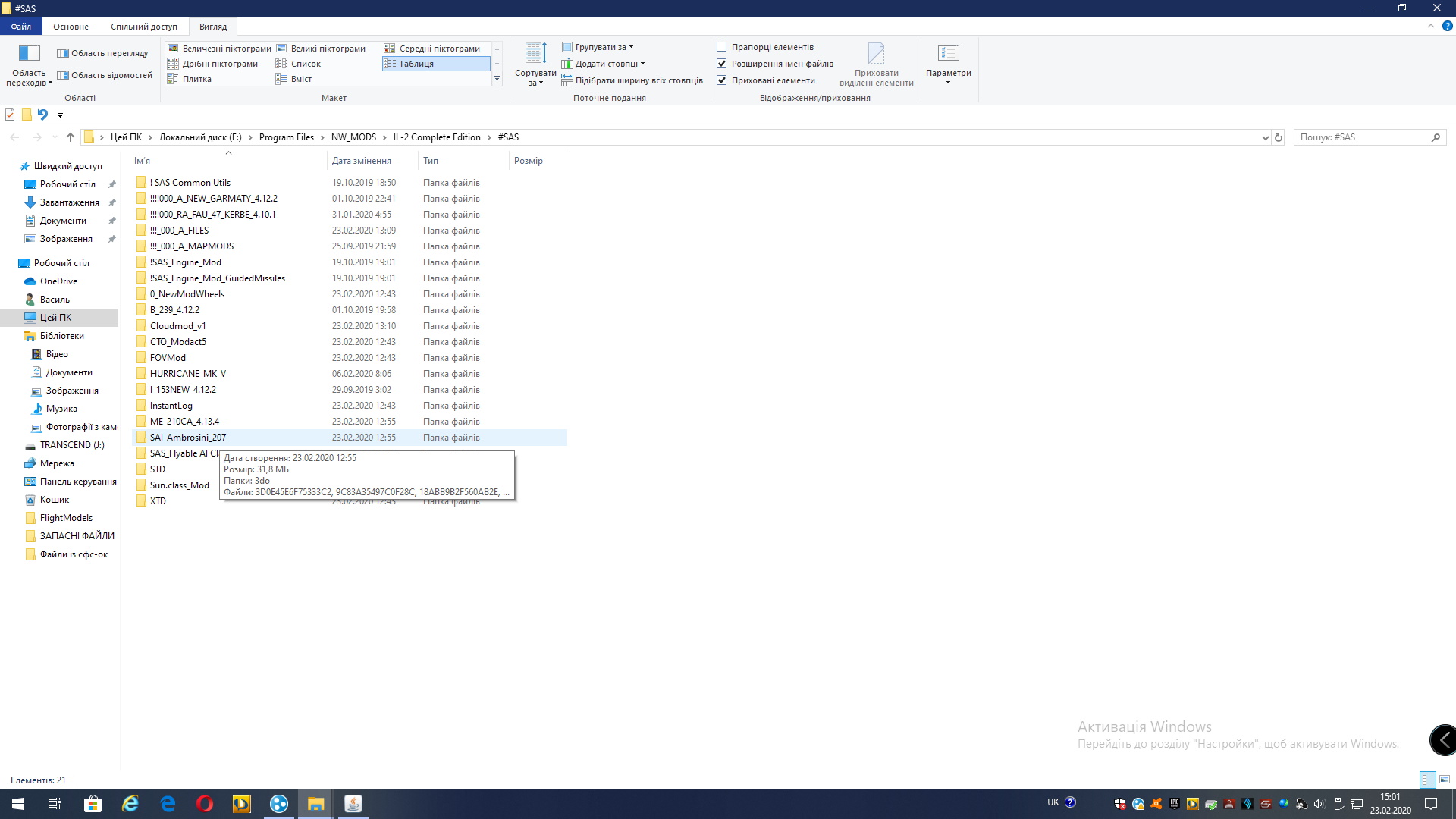Open the Файл menu tab
Image resolution: width=1456 pixels, height=819 pixels.
coord(21,27)
